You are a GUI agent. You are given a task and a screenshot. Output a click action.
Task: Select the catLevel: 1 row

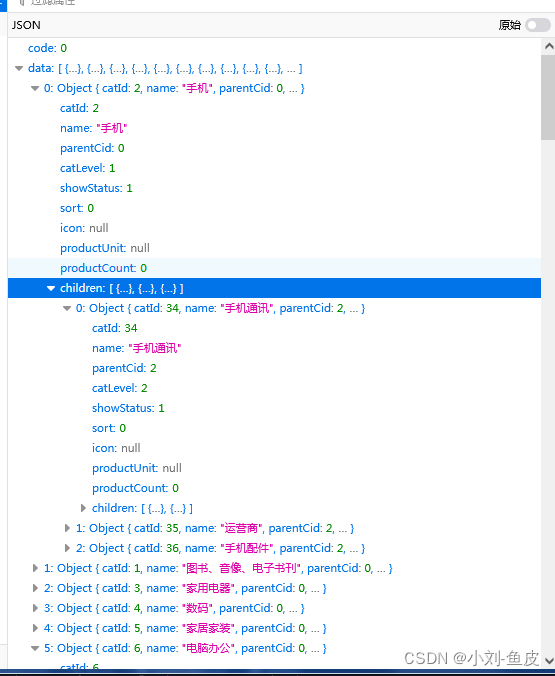point(274,168)
